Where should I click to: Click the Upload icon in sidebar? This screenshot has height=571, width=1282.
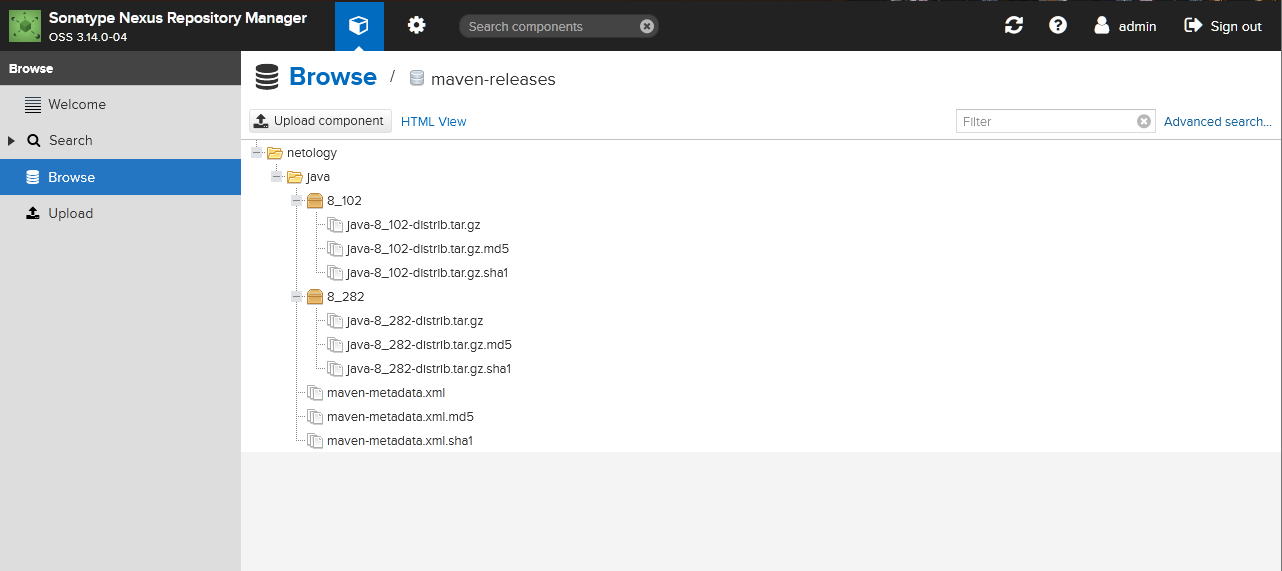click(33, 213)
